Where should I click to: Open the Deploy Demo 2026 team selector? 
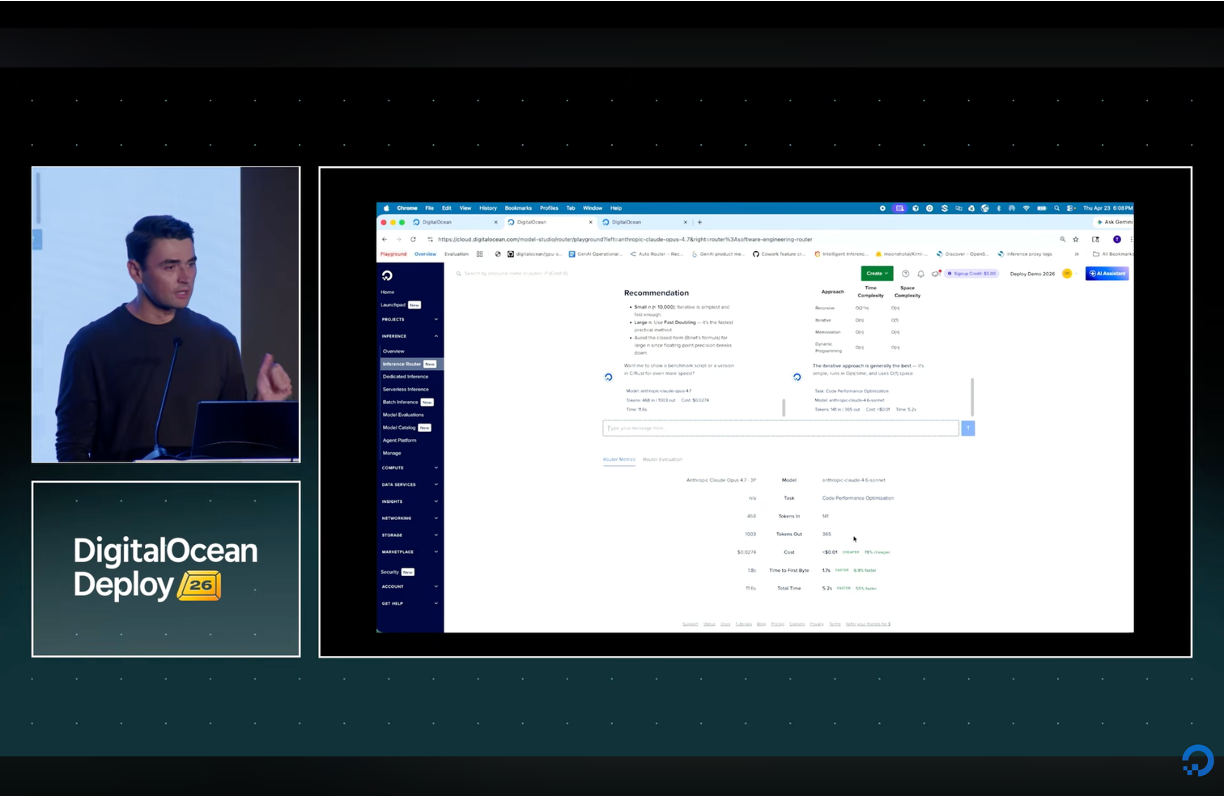[x=1032, y=273]
